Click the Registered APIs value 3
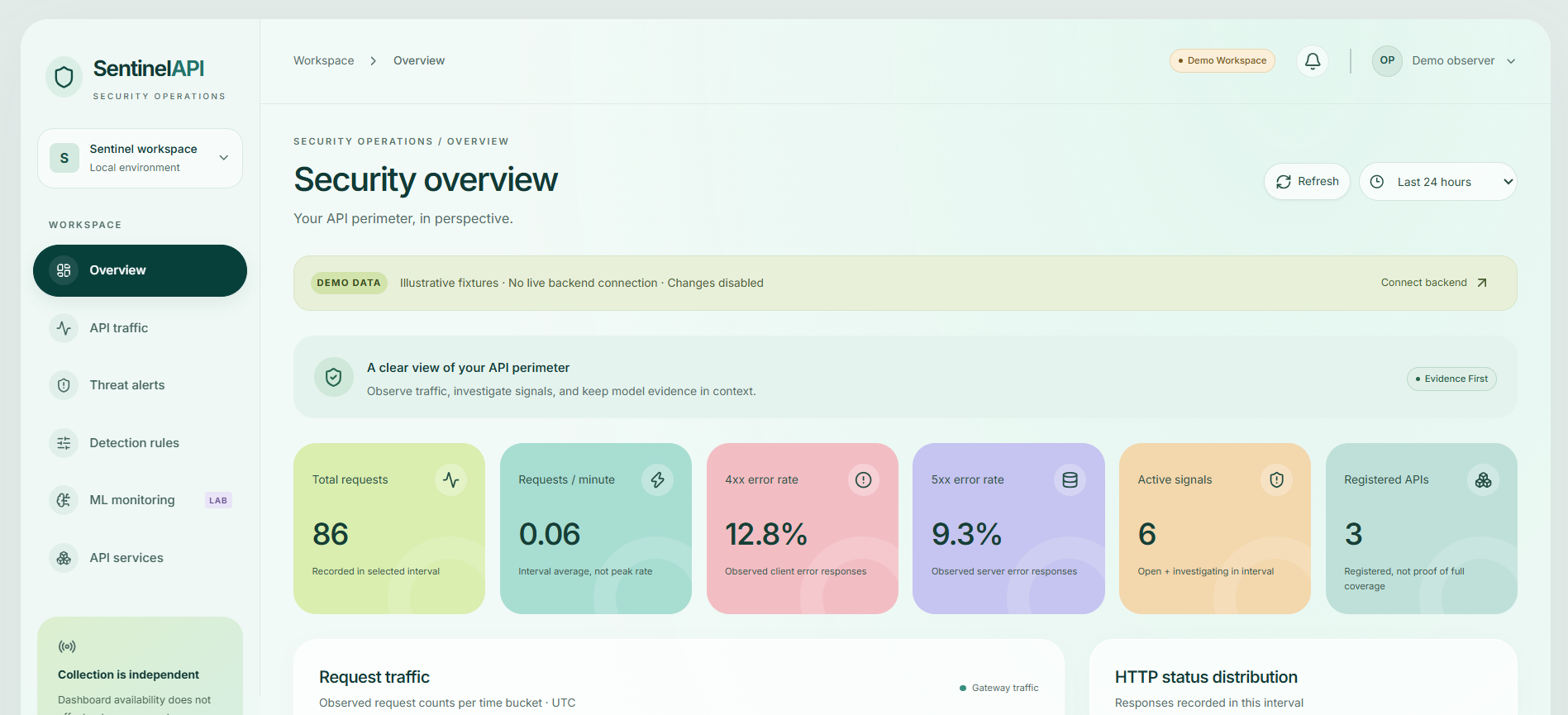1568x715 pixels. coord(1353,535)
